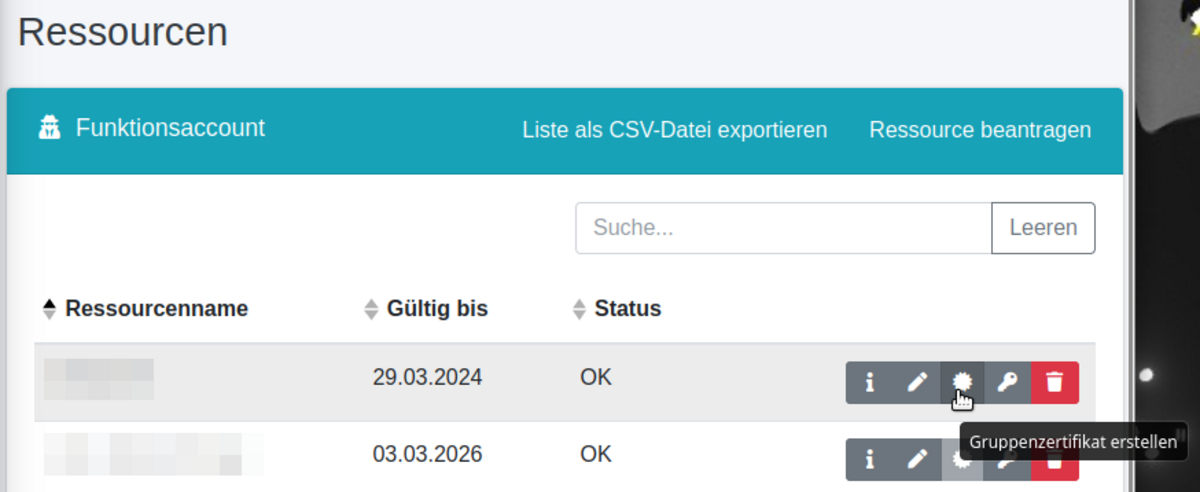
Task: Create group certificate for the 29.03.2024 resource
Action: 962,382
